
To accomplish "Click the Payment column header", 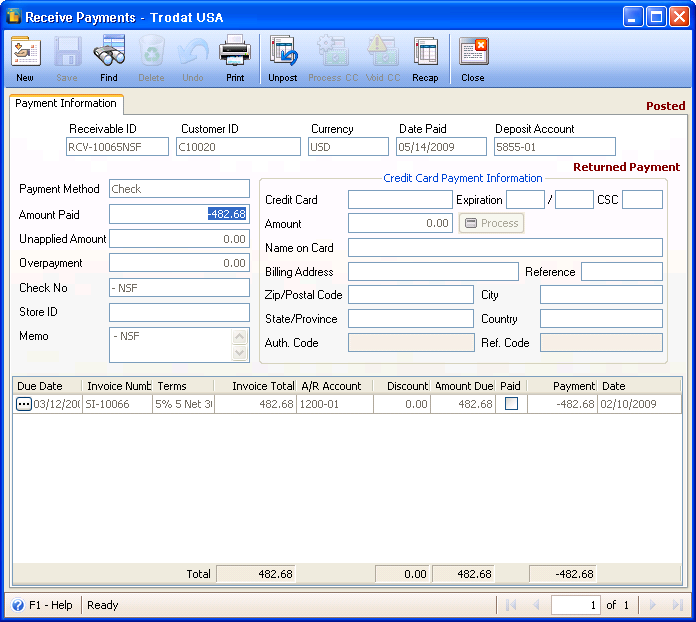I will point(562,386).
